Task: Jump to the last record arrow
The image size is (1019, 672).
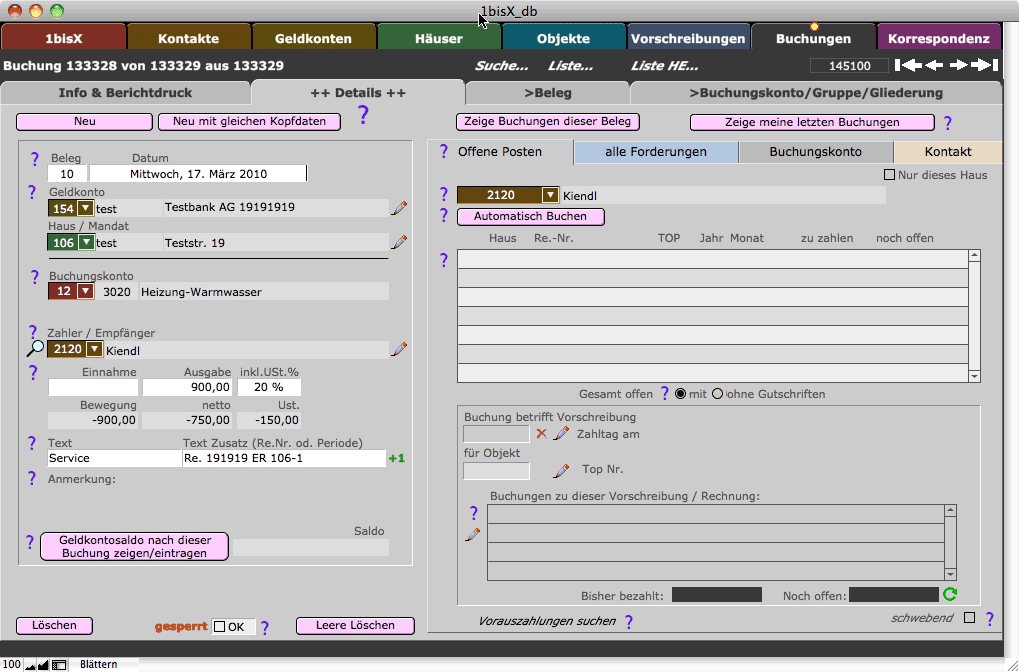Action: (x=986, y=66)
